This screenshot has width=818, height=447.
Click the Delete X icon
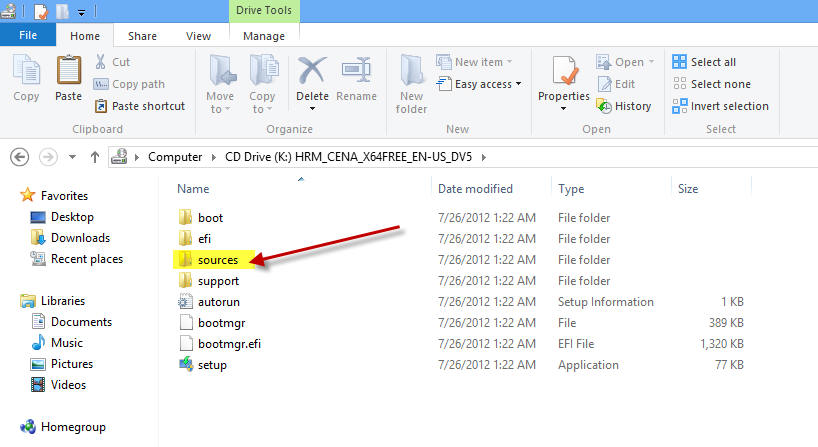(x=312, y=70)
